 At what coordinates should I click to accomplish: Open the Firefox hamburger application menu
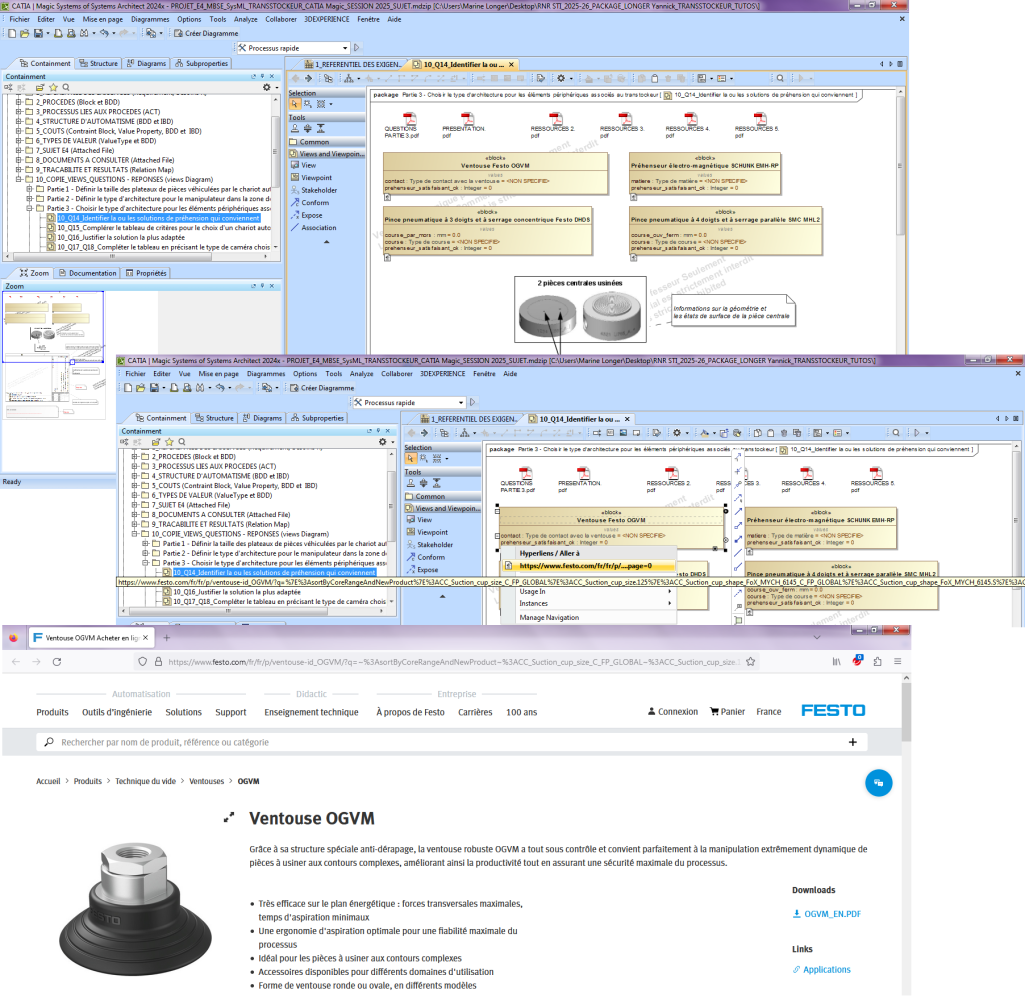(x=896, y=662)
